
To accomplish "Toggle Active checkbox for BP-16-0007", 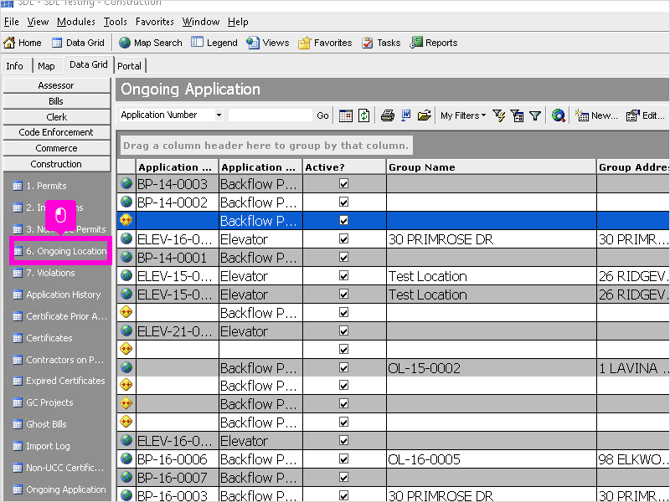I will tap(344, 477).
